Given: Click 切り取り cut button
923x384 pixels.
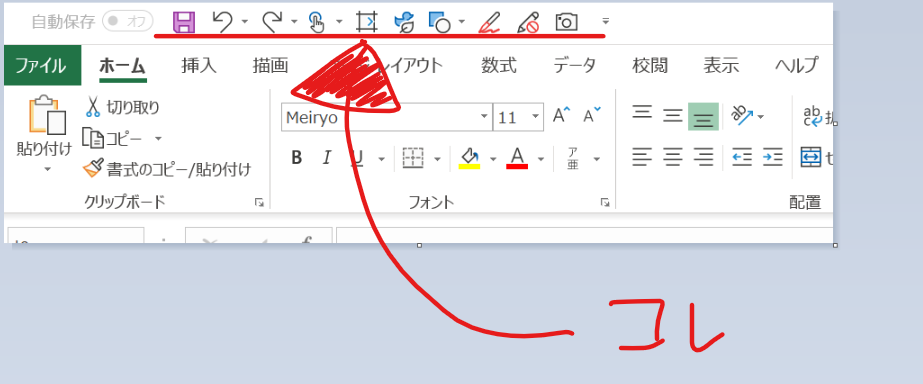Looking at the screenshot, I should [122, 107].
